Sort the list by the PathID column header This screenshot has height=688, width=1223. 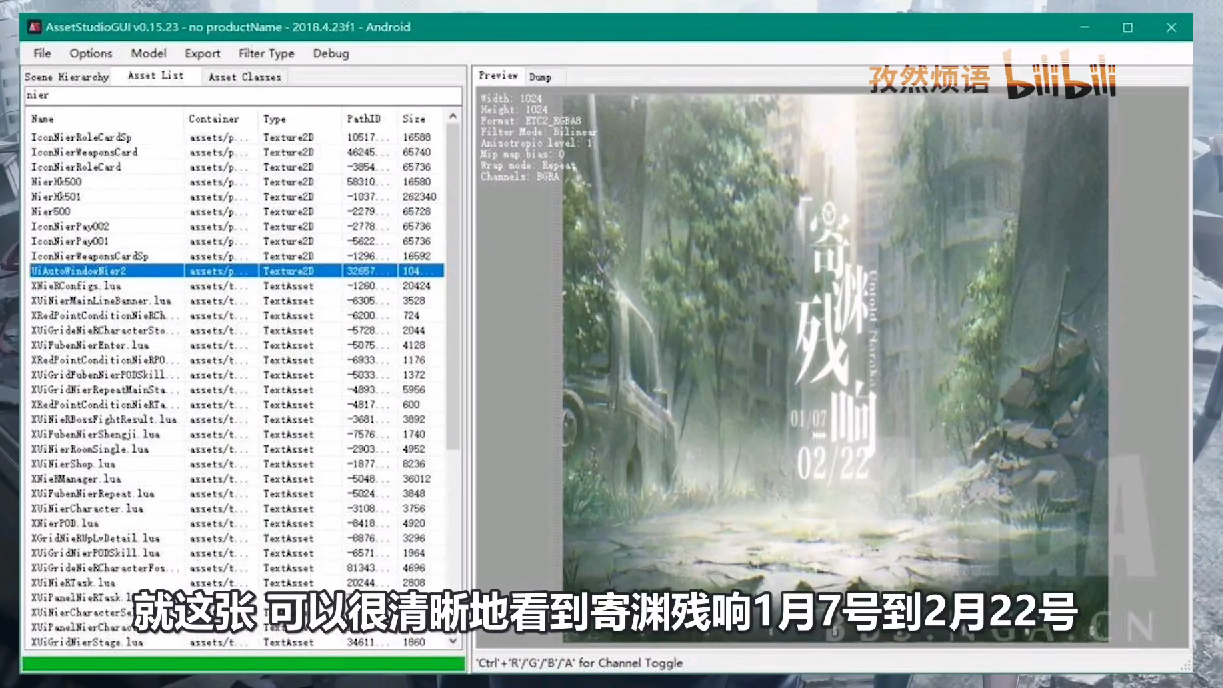[x=369, y=118]
